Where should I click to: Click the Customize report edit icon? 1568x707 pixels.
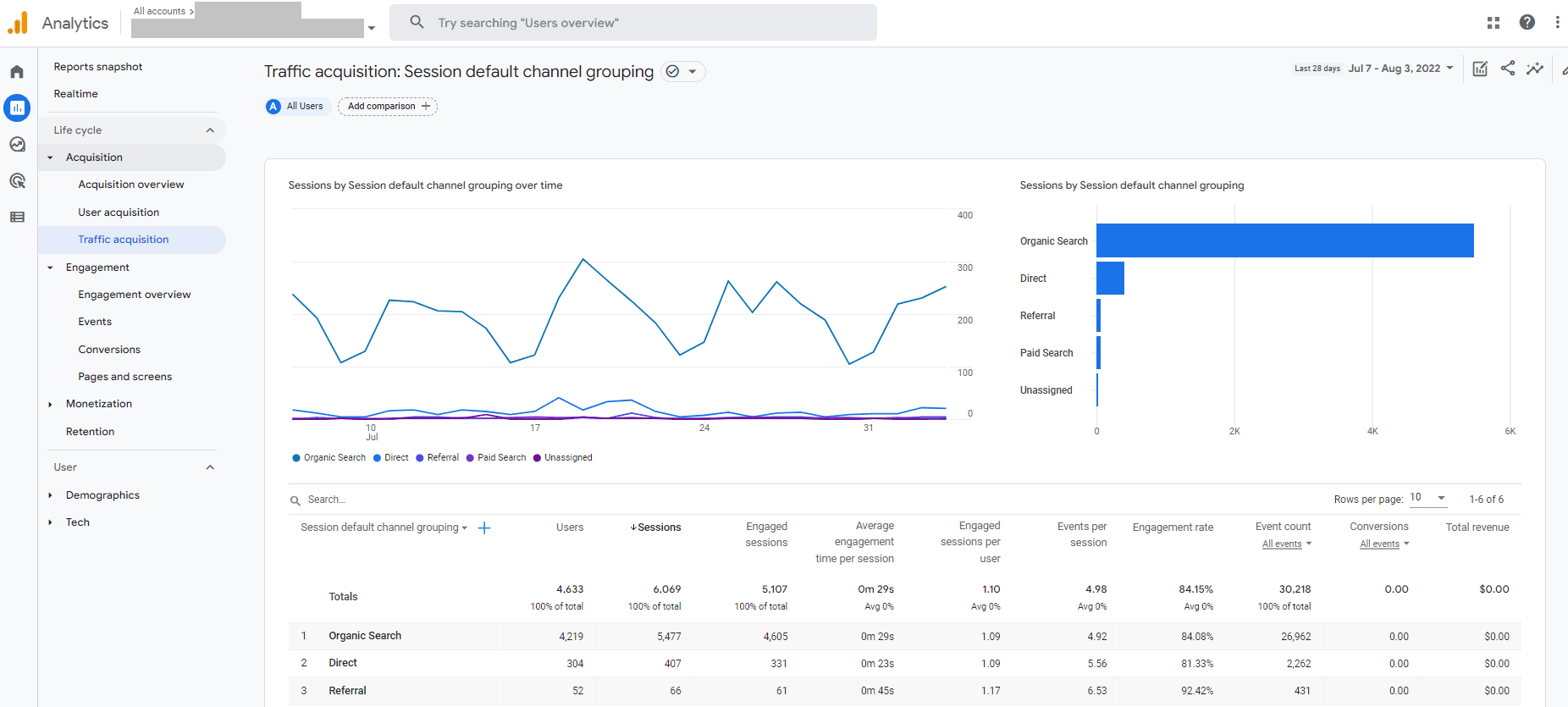coord(1480,69)
